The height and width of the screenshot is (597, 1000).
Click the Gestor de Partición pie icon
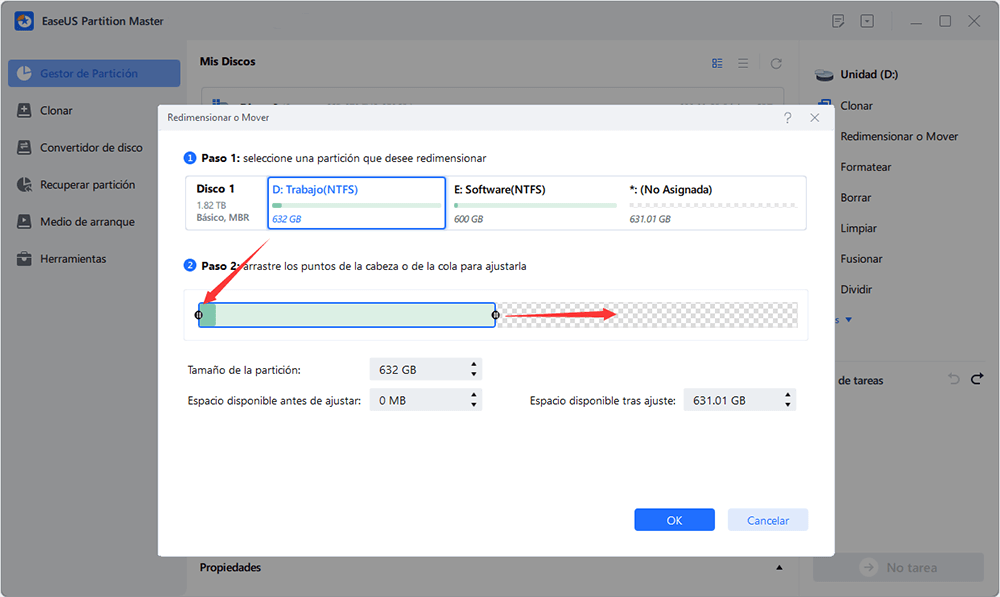24,73
